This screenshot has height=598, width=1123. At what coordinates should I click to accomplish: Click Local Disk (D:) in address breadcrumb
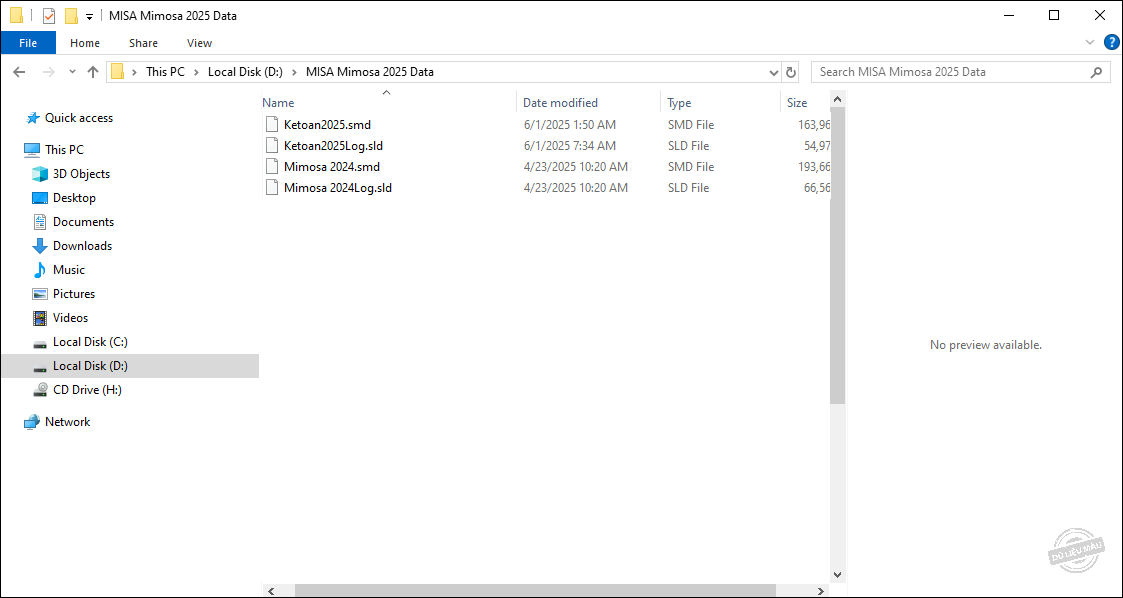(246, 72)
